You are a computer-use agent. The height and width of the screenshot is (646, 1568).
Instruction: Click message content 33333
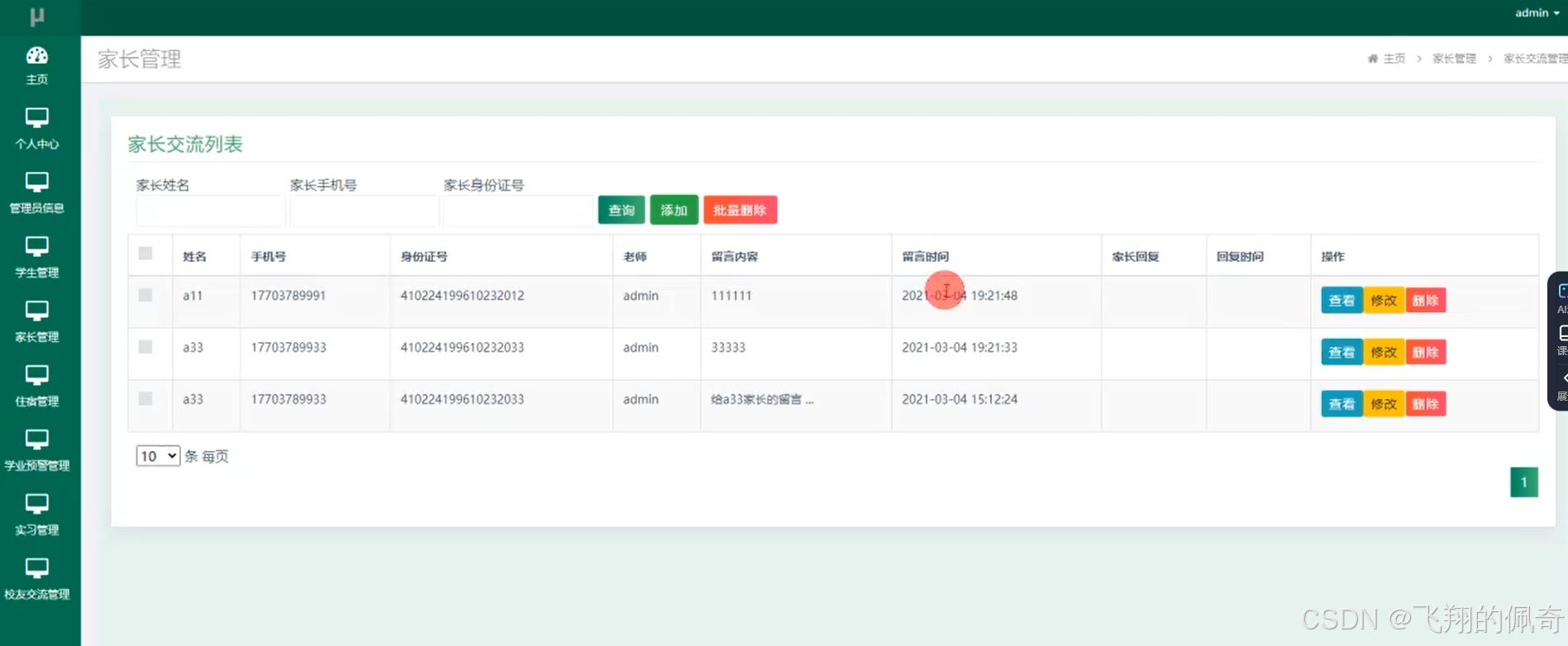point(728,348)
